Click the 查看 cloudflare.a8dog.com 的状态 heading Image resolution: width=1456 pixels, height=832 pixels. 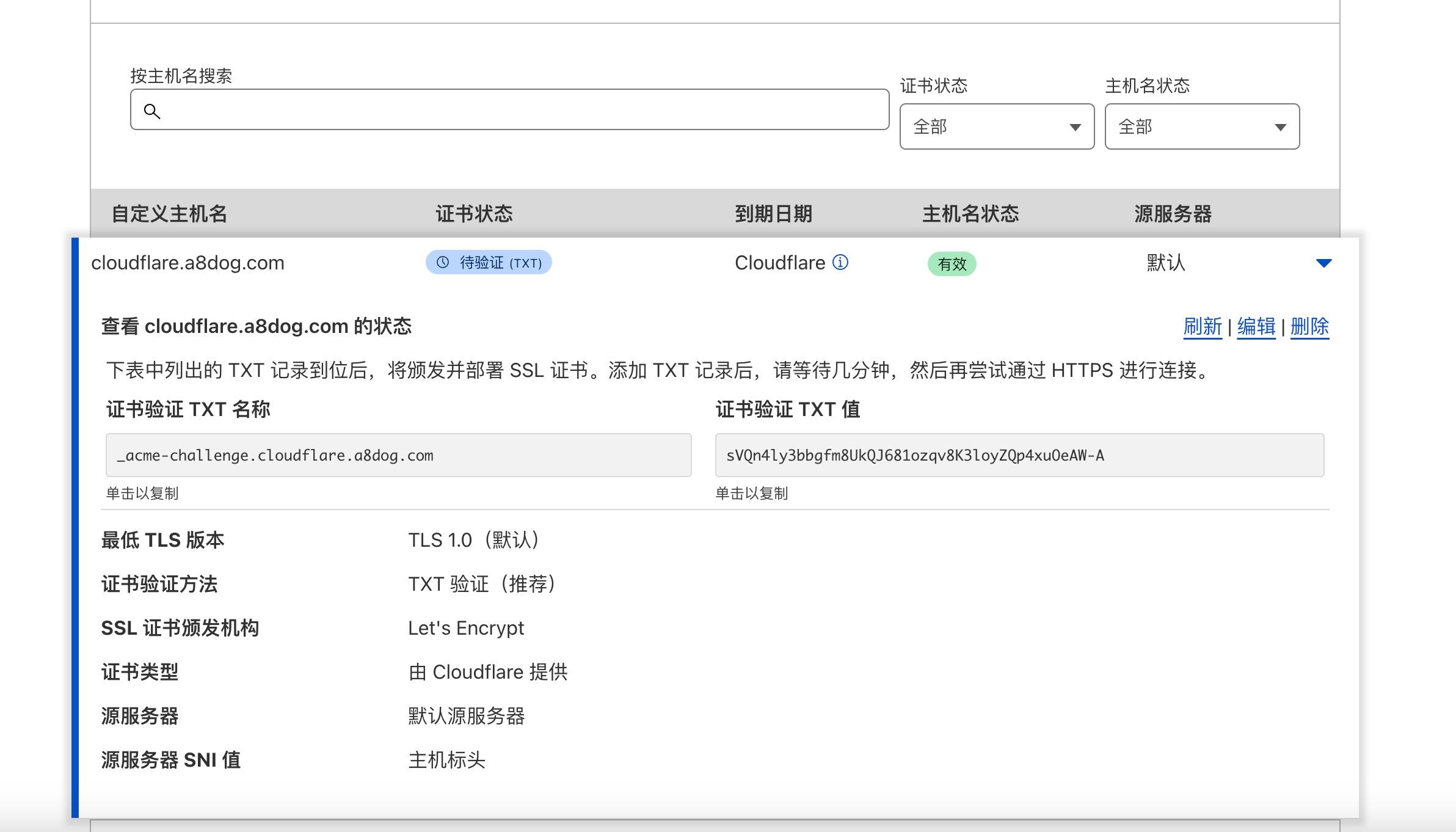point(257,326)
